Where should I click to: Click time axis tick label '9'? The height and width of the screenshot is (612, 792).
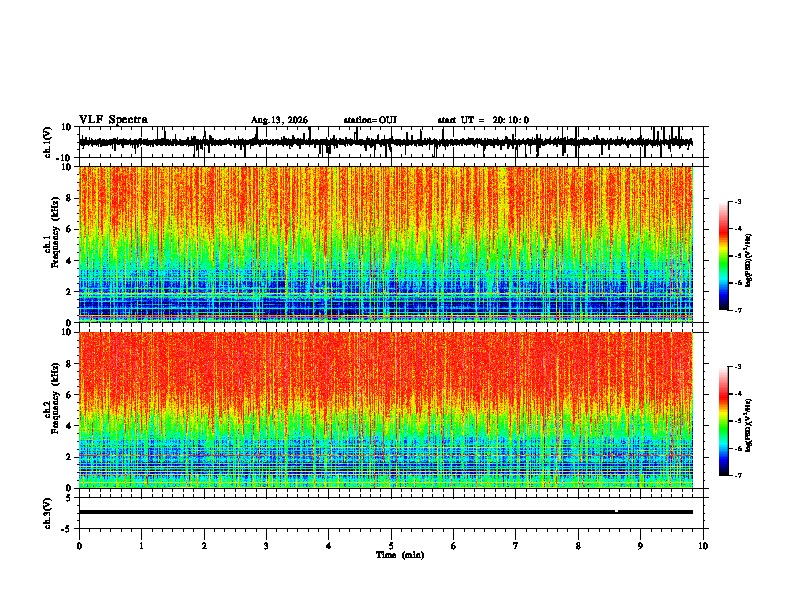click(640, 546)
